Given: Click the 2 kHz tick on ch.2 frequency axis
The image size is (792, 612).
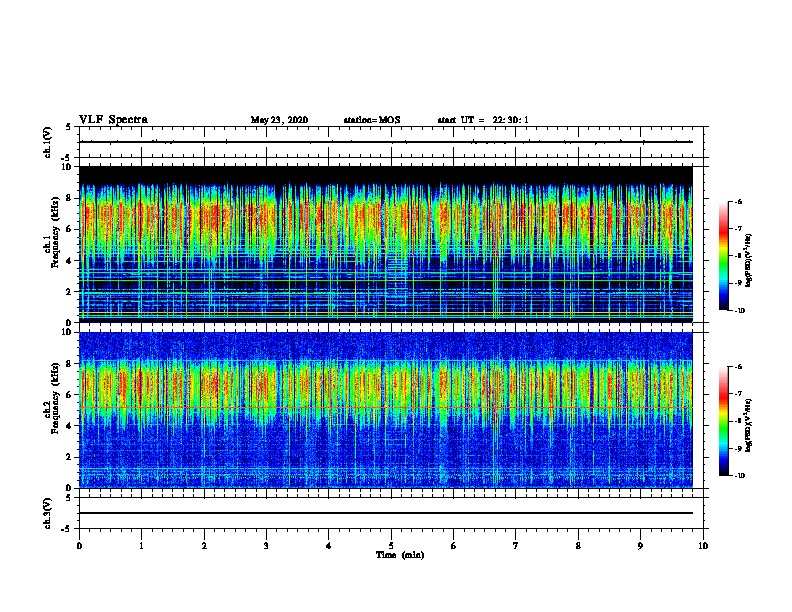Looking at the screenshot, I should click(x=69, y=457).
